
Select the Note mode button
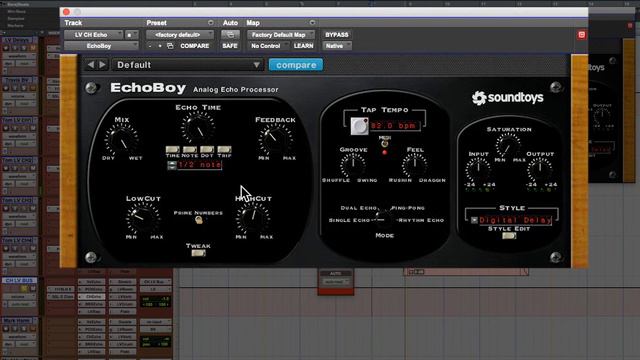click(189, 149)
